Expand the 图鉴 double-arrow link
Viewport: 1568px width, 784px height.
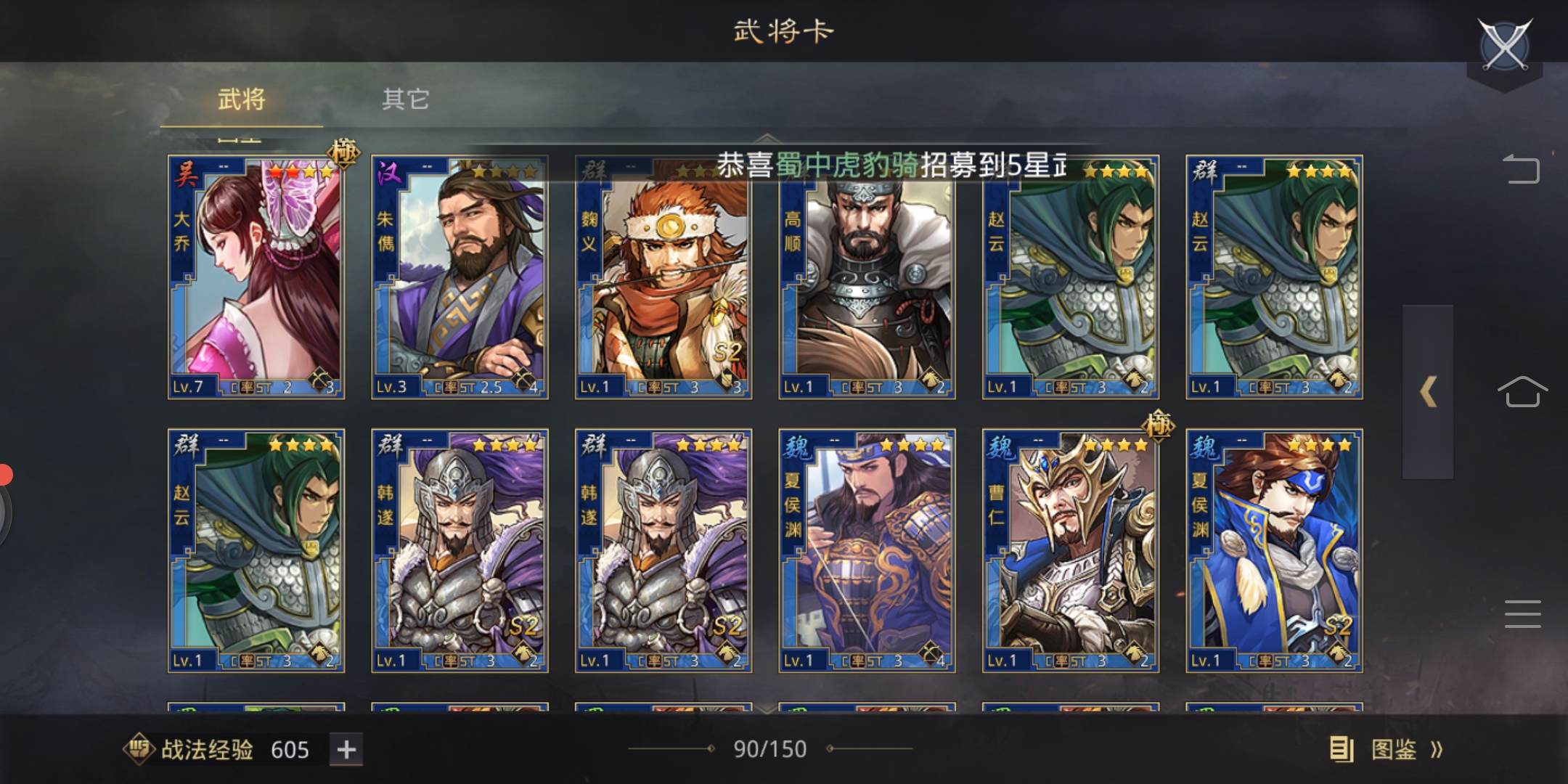point(1437,749)
